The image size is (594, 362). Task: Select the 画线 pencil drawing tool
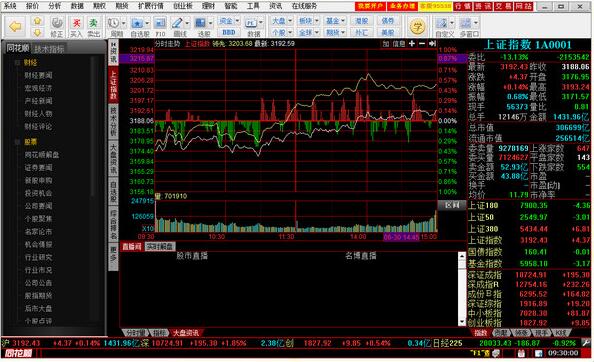pyautogui.click(x=177, y=24)
